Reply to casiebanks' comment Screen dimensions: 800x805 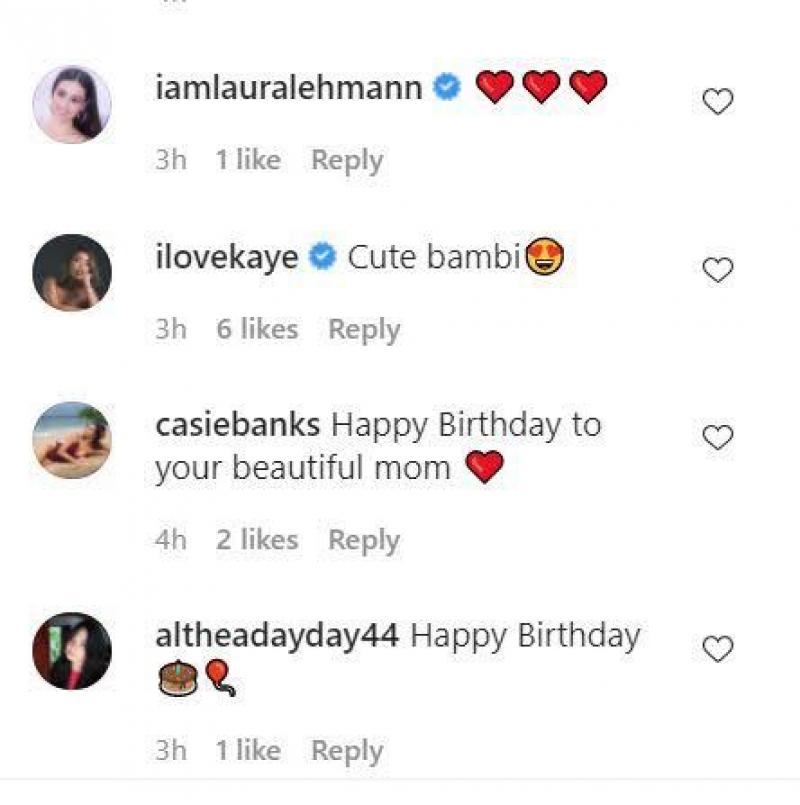coord(364,540)
